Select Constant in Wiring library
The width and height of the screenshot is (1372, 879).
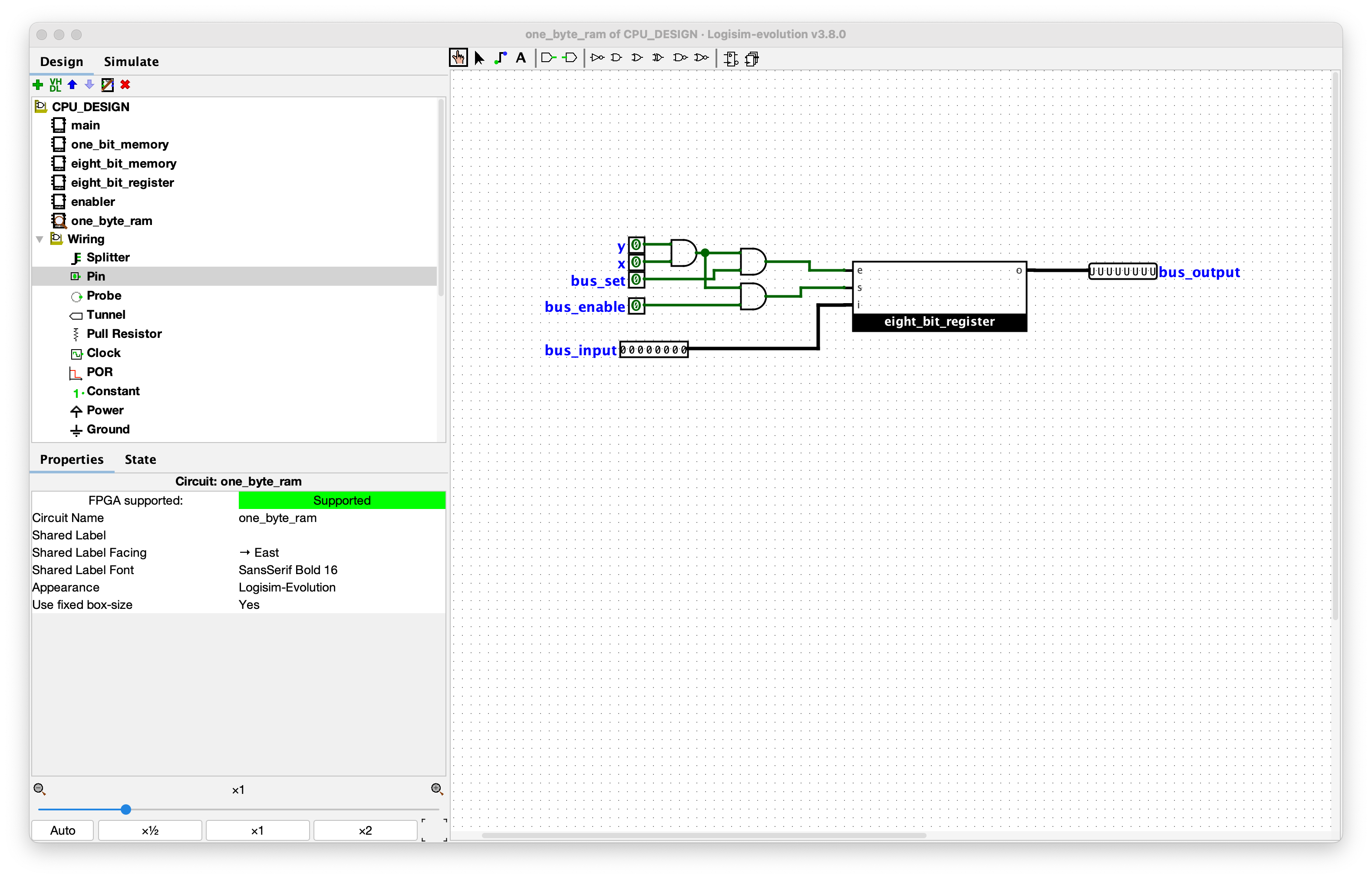pos(113,391)
